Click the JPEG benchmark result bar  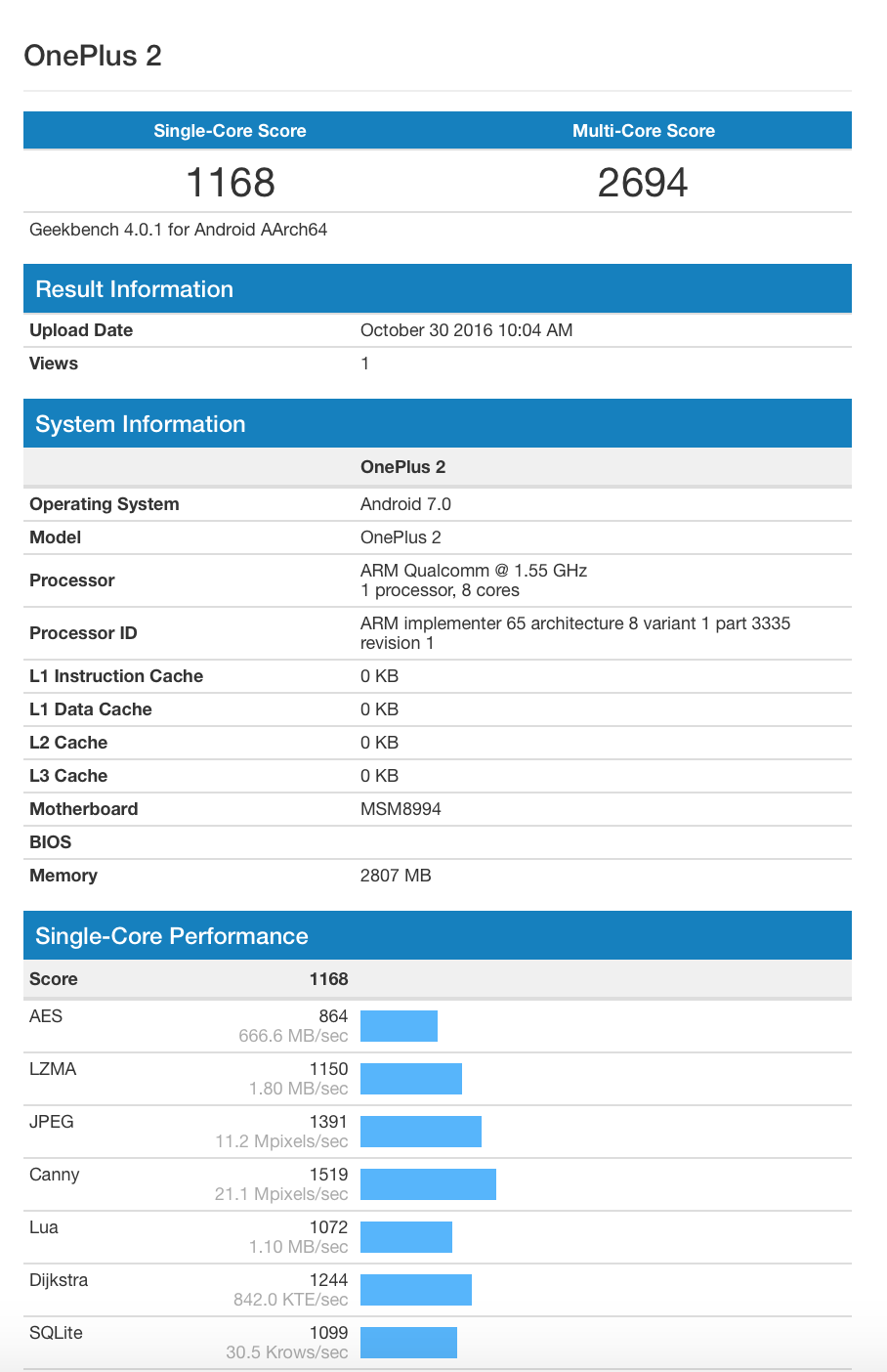(x=421, y=1132)
